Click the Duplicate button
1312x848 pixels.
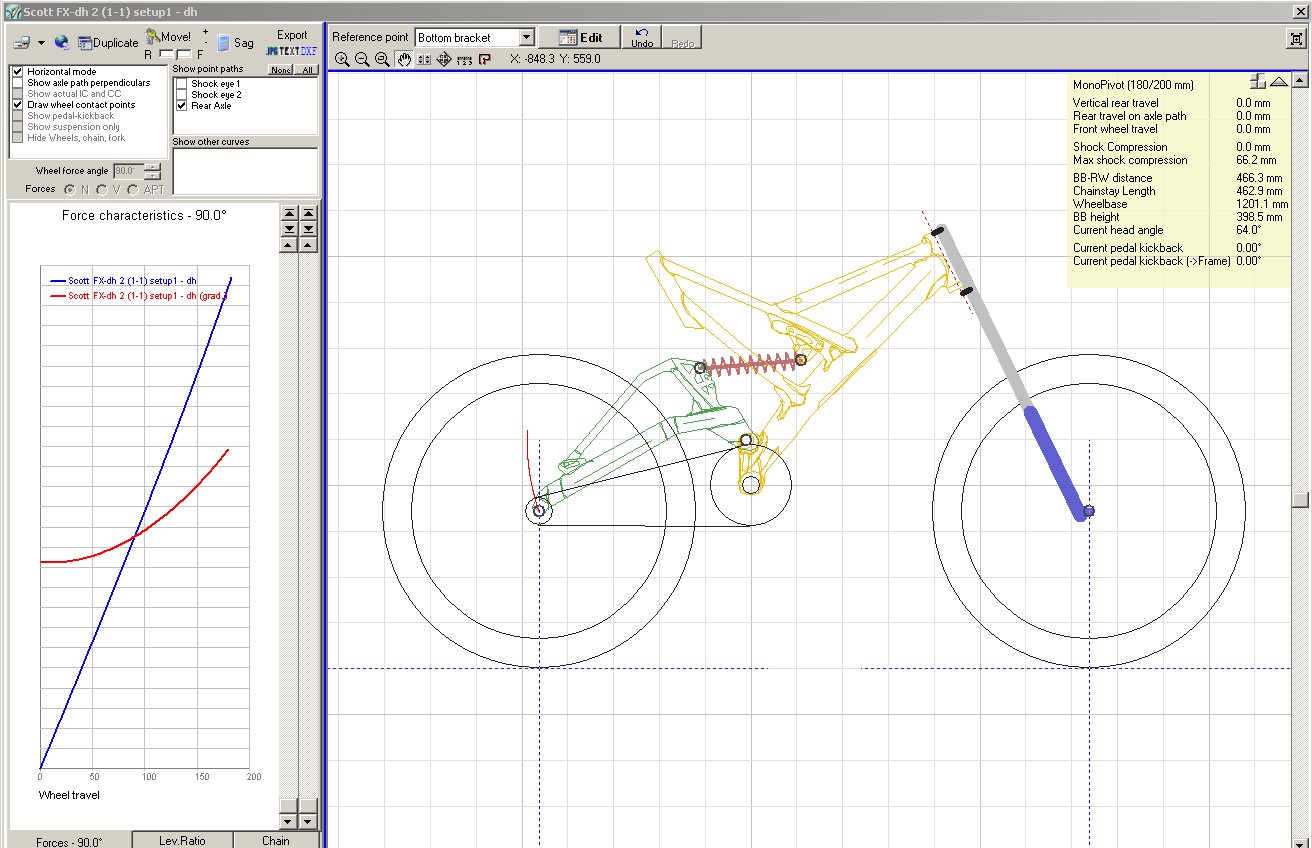click(108, 43)
